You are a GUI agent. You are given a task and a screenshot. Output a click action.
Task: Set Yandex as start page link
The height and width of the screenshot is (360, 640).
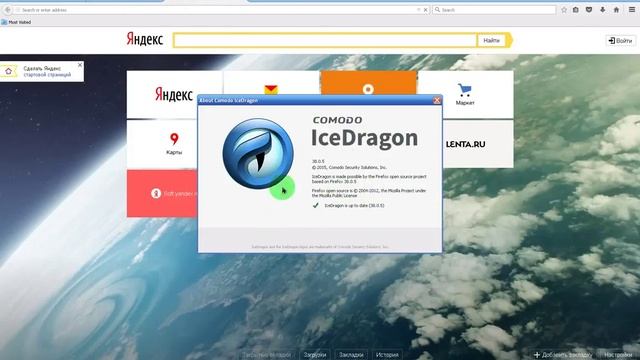point(47,71)
